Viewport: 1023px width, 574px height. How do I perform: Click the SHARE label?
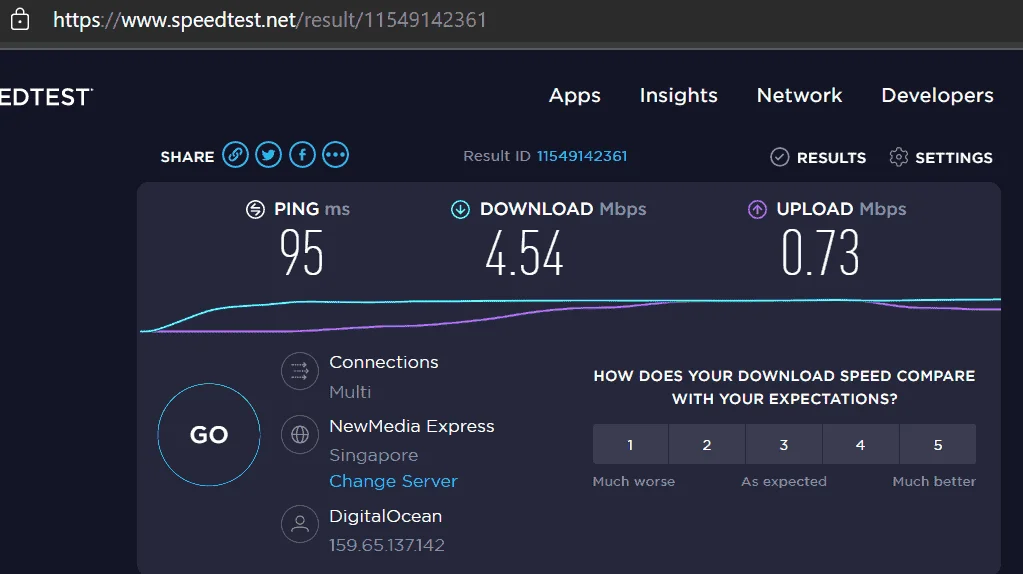[187, 157]
